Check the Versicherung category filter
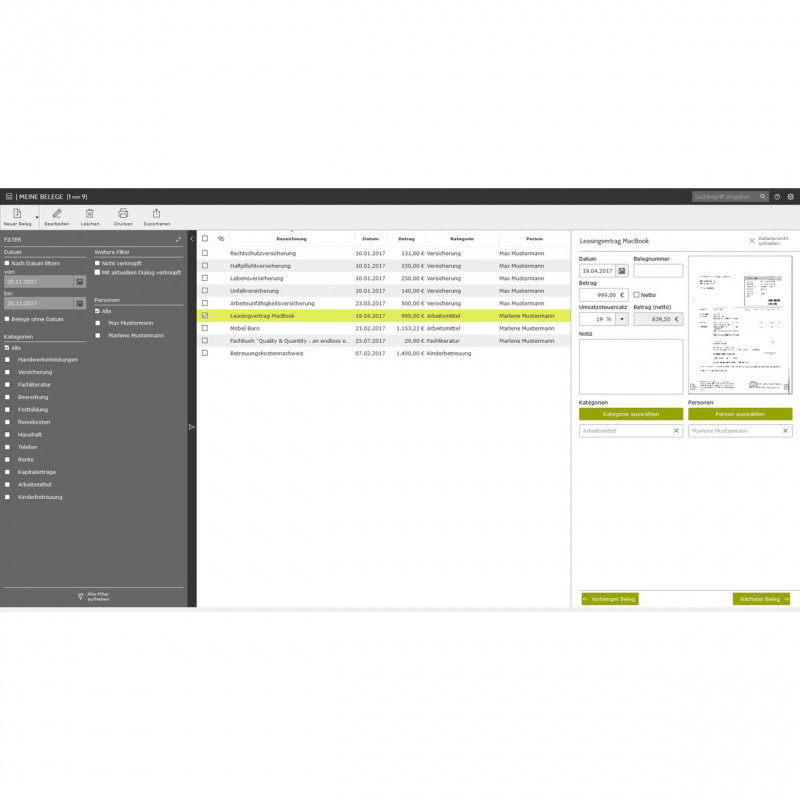800x800 pixels. click(7, 372)
